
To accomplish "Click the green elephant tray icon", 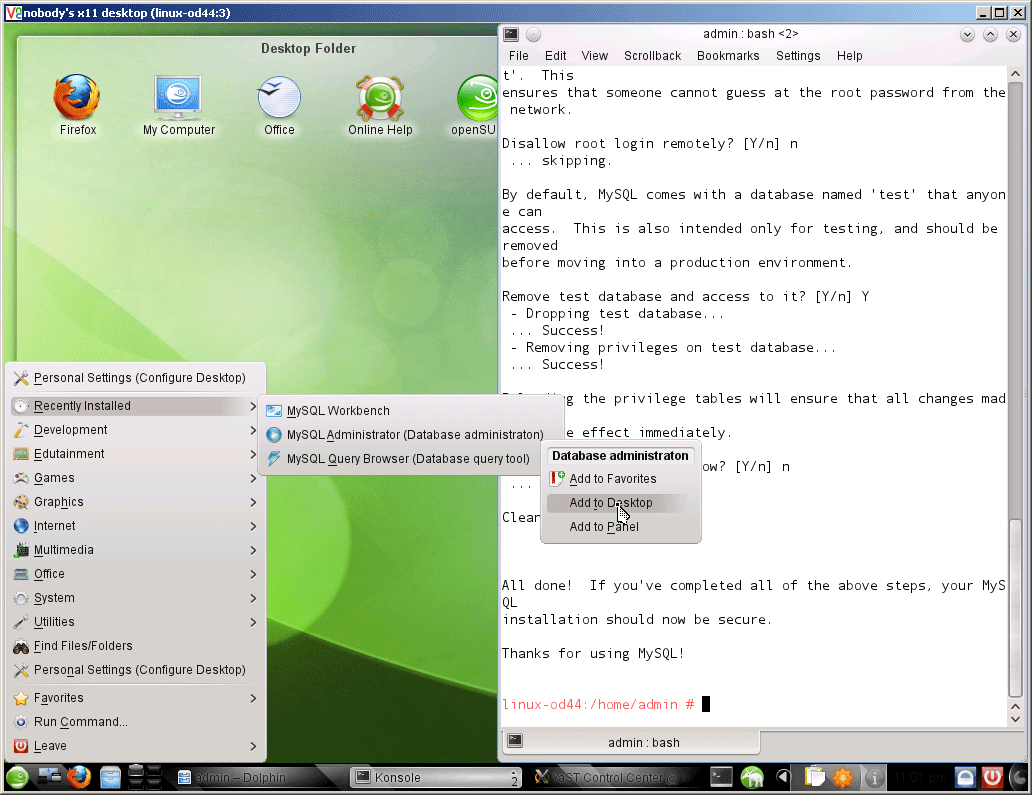I will click(752, 778).
